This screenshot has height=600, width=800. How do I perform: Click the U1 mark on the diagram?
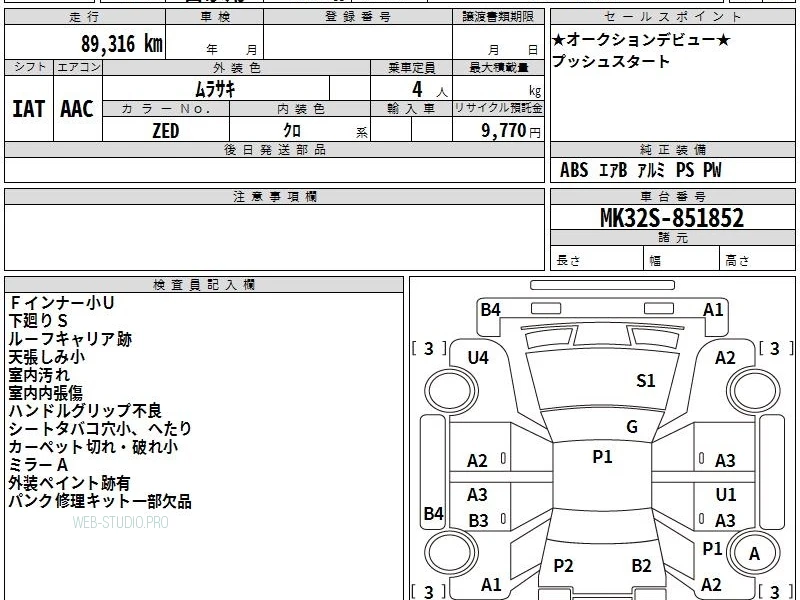726,495
